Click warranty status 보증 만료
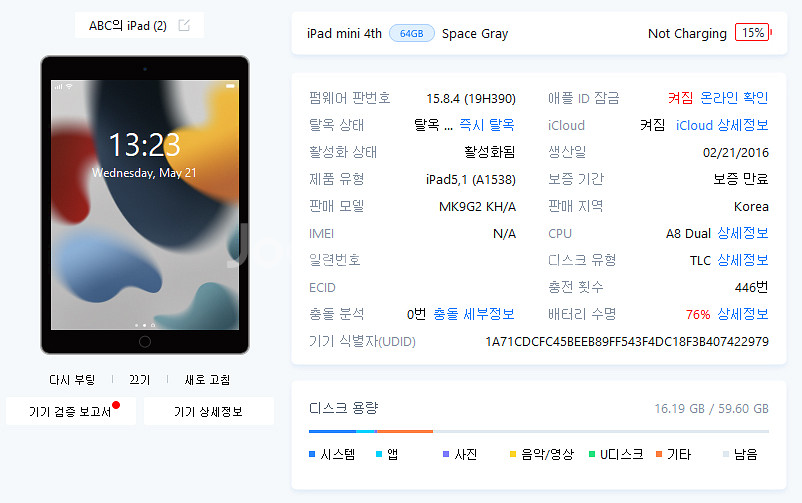Image resolution: width=802 pixels, height=503 pixels. click(x=741, y=179)
